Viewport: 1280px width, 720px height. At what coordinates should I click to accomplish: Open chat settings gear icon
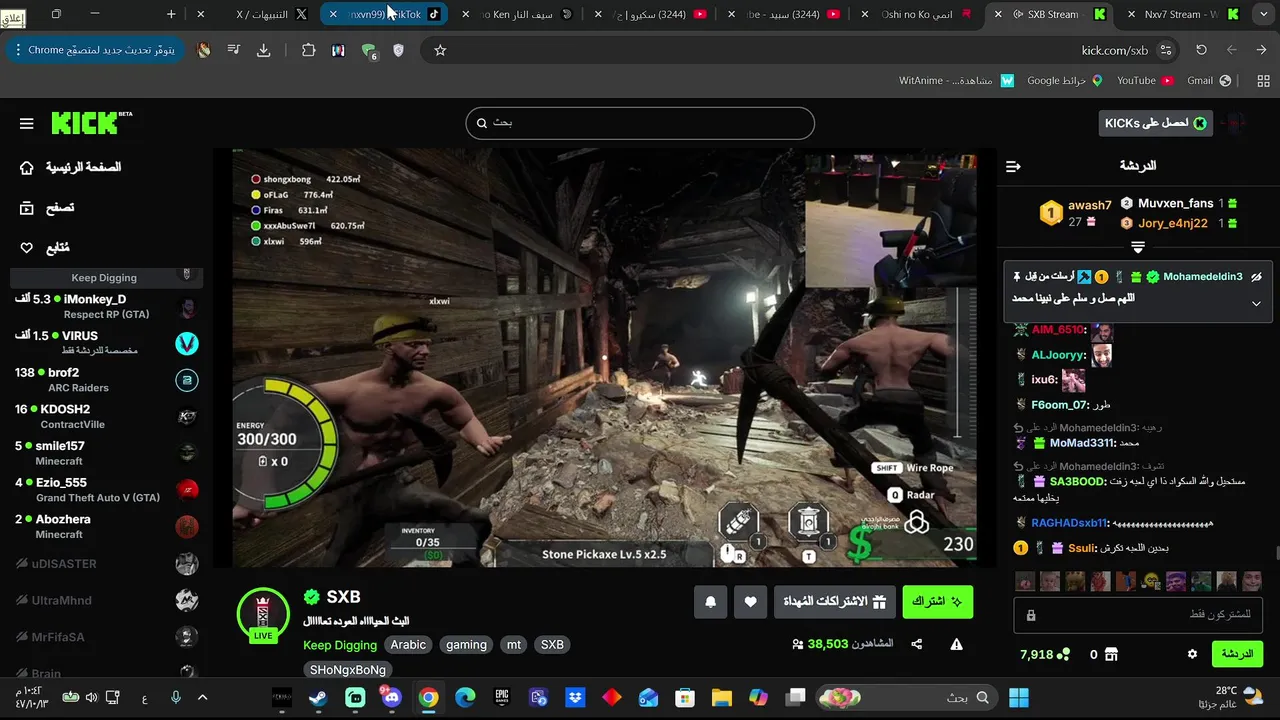pyautogui.click(x=1192, y=654)
